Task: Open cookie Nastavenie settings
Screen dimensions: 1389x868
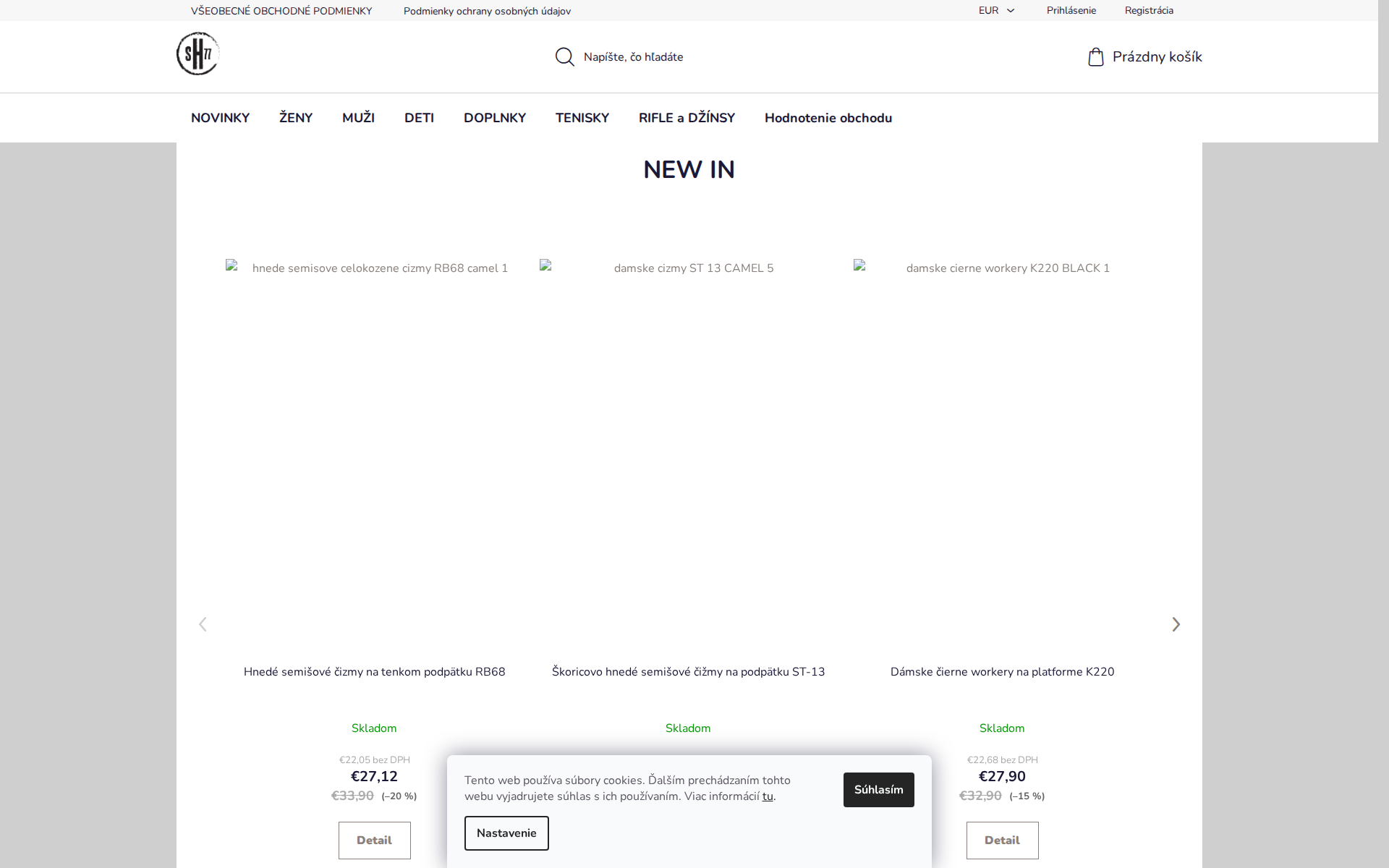Action: click(506, 833)
